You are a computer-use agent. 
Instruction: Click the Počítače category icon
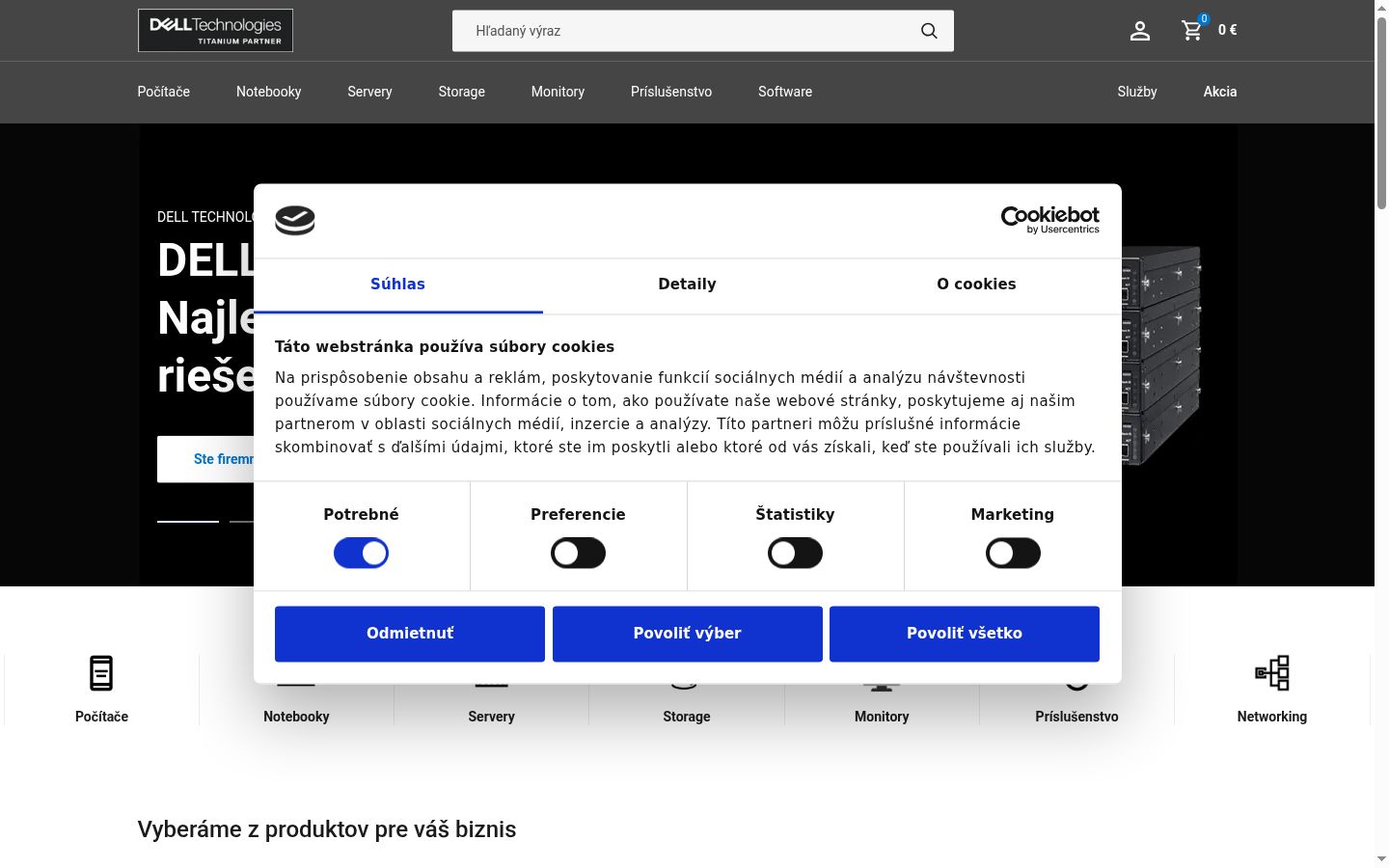coord(101,673)
